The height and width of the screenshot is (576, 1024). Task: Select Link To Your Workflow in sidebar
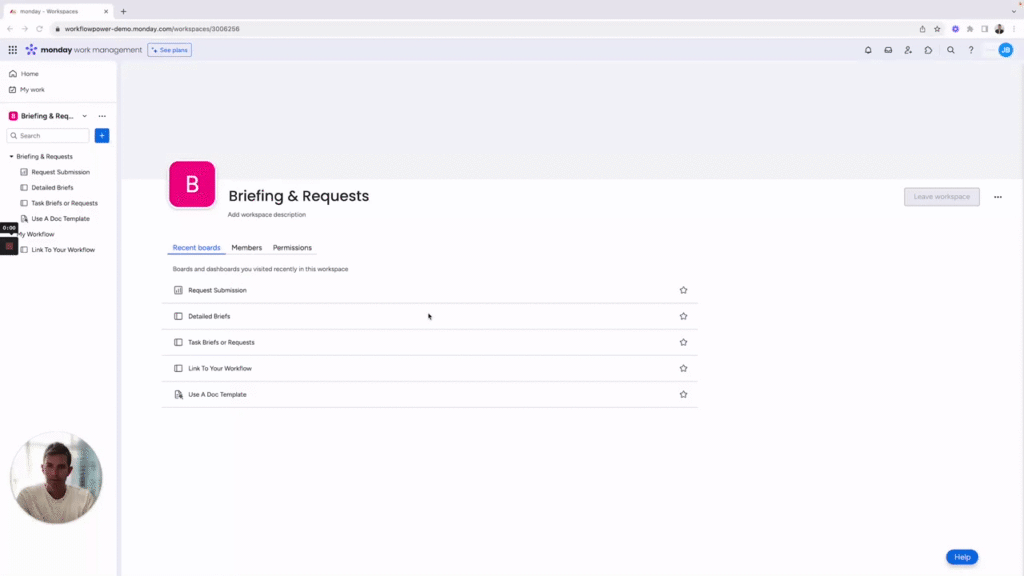tap(63, 249)
